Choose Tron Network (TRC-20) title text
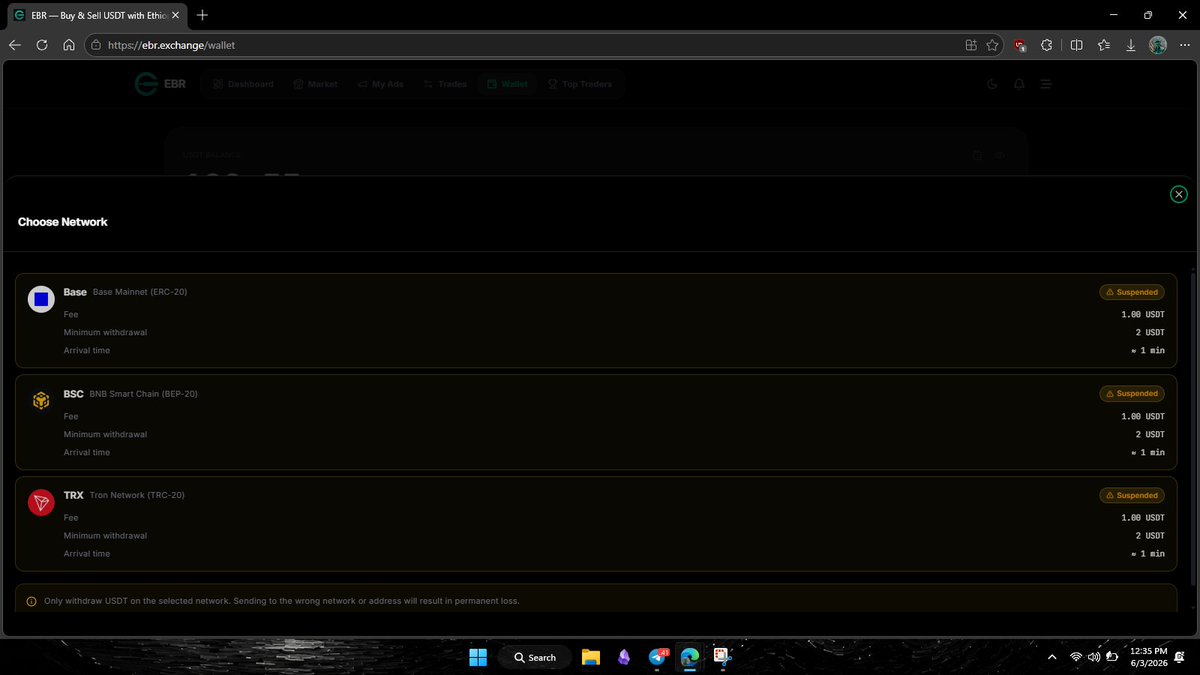This screenshot has height=675, width=1200. (138, 495)
